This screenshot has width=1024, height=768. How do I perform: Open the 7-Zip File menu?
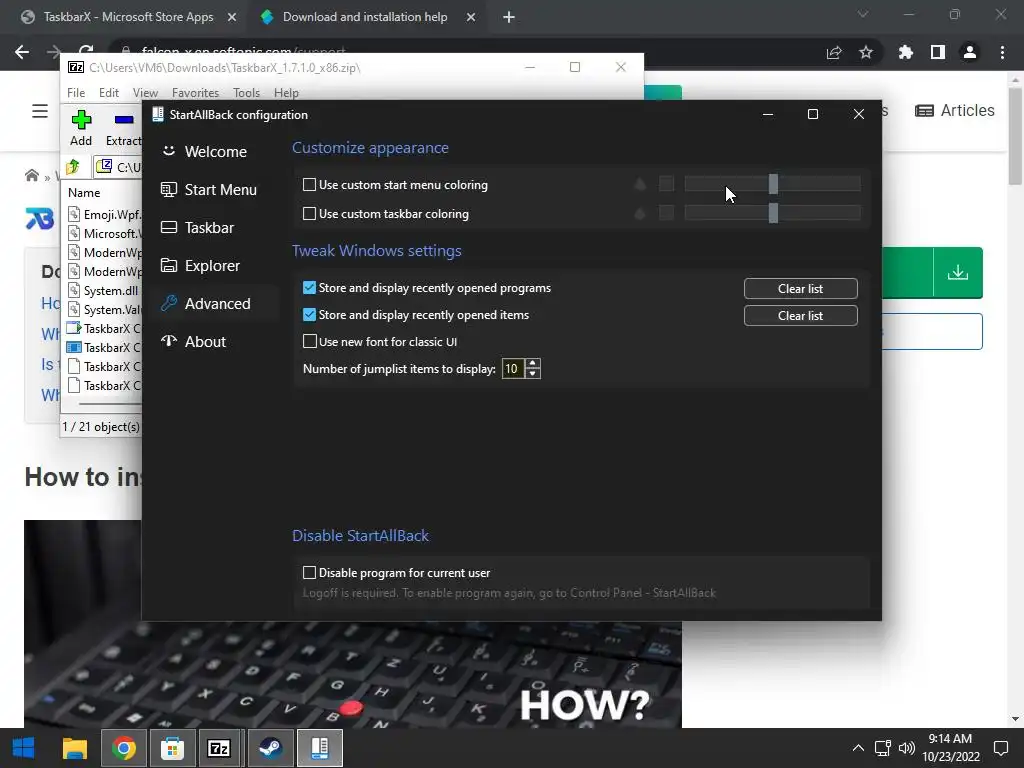click(76, 93)
